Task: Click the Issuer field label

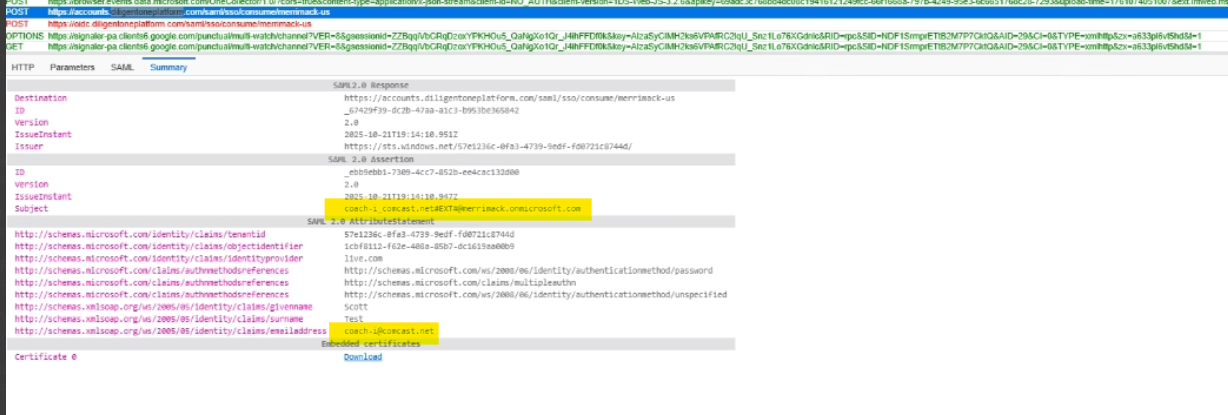Action: point(29,147)
